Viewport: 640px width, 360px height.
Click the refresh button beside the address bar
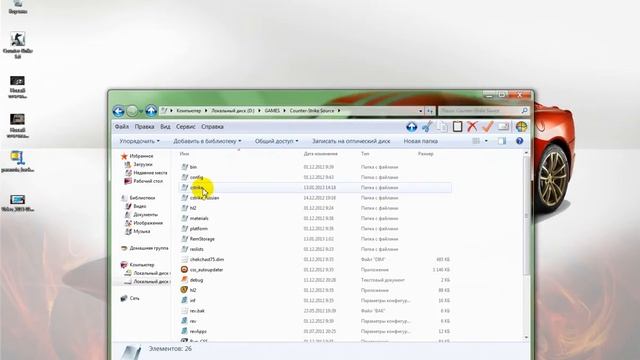tap(430, 111)
